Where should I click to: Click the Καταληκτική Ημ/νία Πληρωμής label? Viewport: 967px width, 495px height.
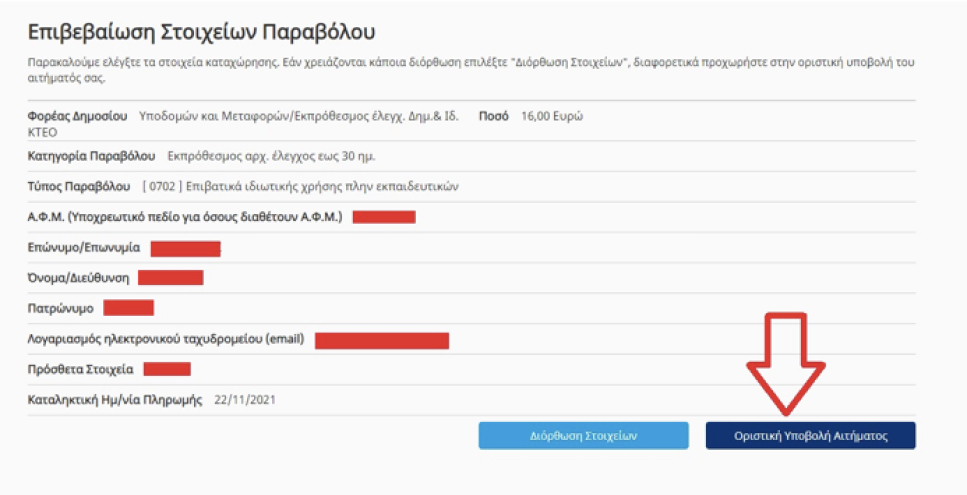tap(114, 400)
